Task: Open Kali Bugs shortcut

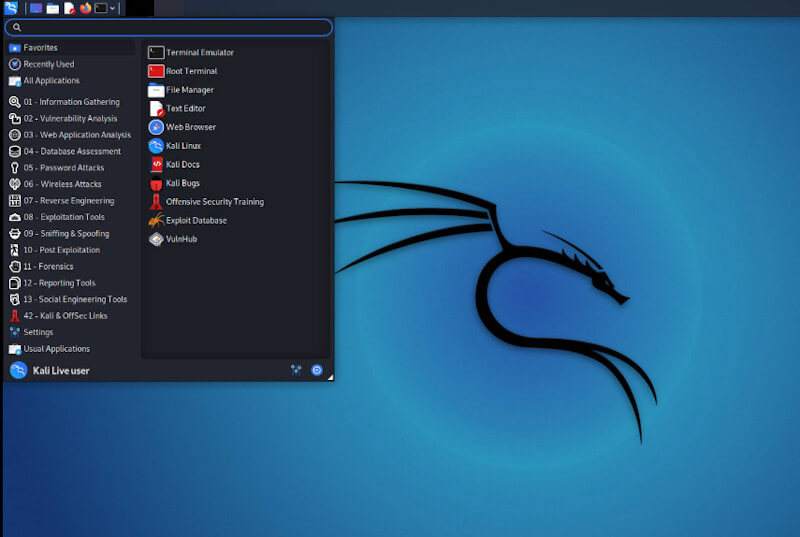Action: [x=236, y=183]
